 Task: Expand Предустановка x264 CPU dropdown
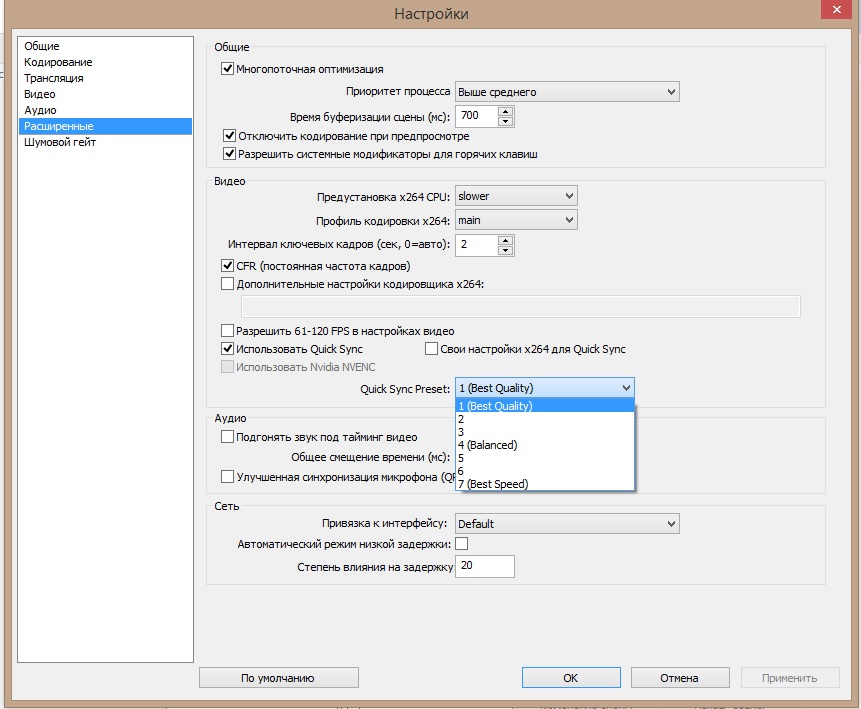coord(516,196)
